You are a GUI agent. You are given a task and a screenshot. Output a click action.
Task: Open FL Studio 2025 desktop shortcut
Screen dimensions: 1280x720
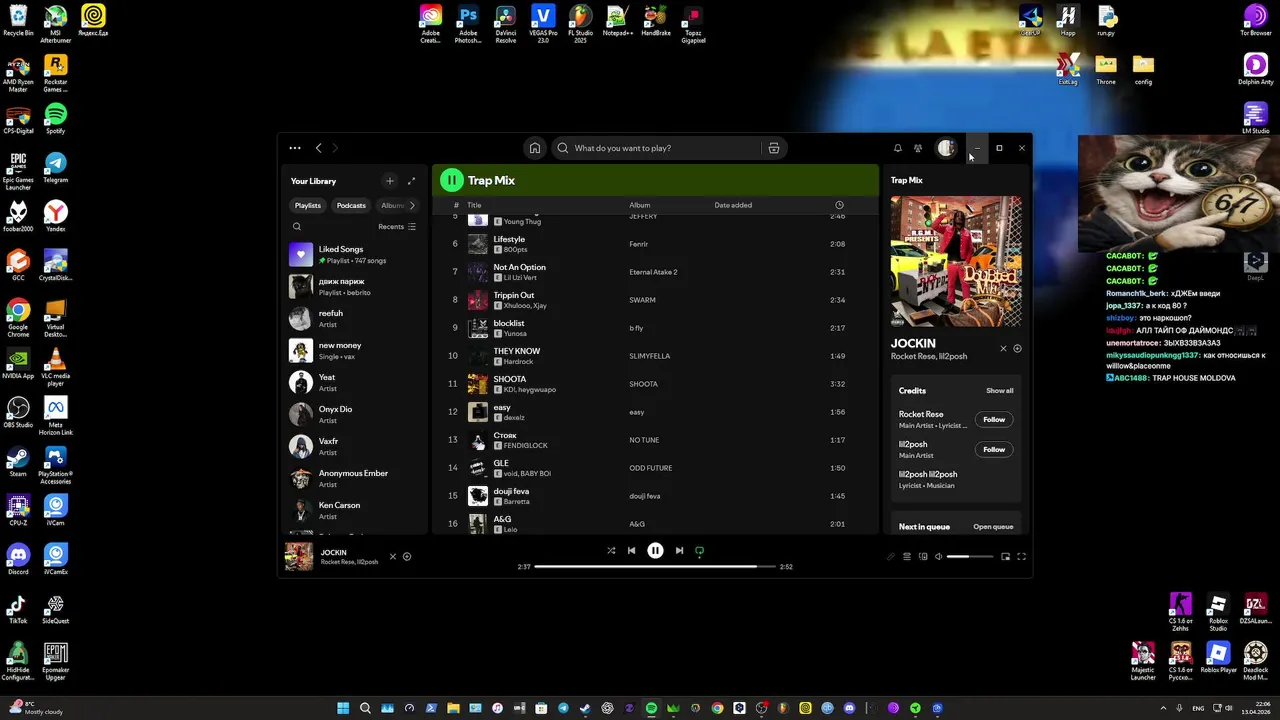point(580,24)
